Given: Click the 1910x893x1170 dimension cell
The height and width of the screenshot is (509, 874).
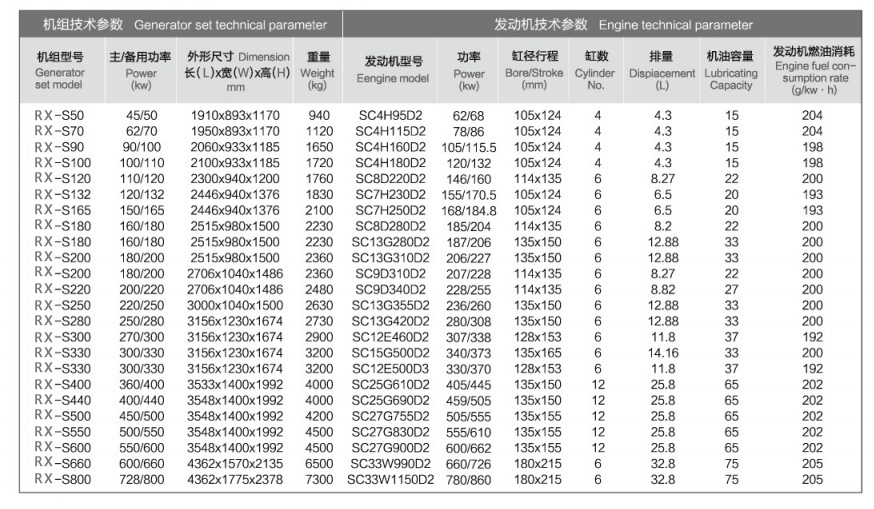Looking at the screenshot, I should 235,115.
